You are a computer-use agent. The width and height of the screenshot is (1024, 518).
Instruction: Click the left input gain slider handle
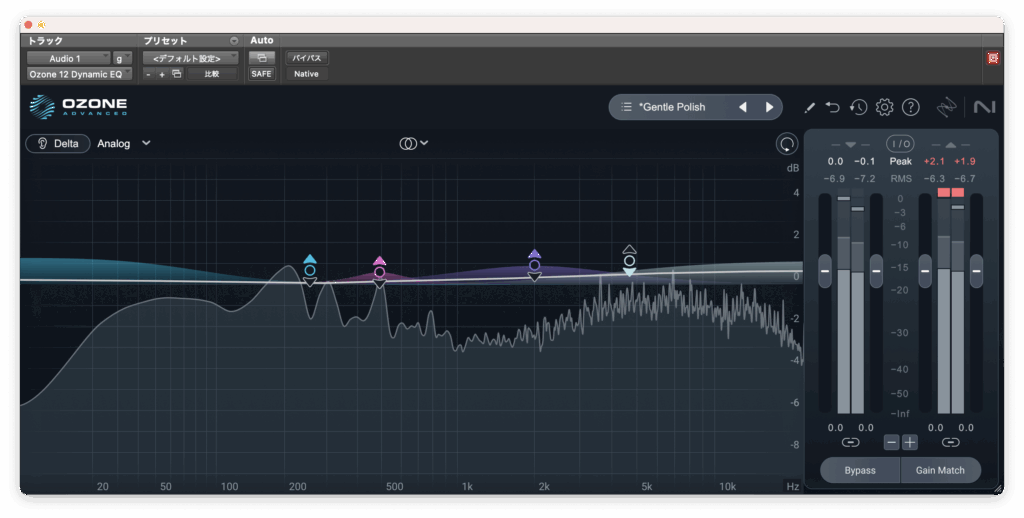825,270
